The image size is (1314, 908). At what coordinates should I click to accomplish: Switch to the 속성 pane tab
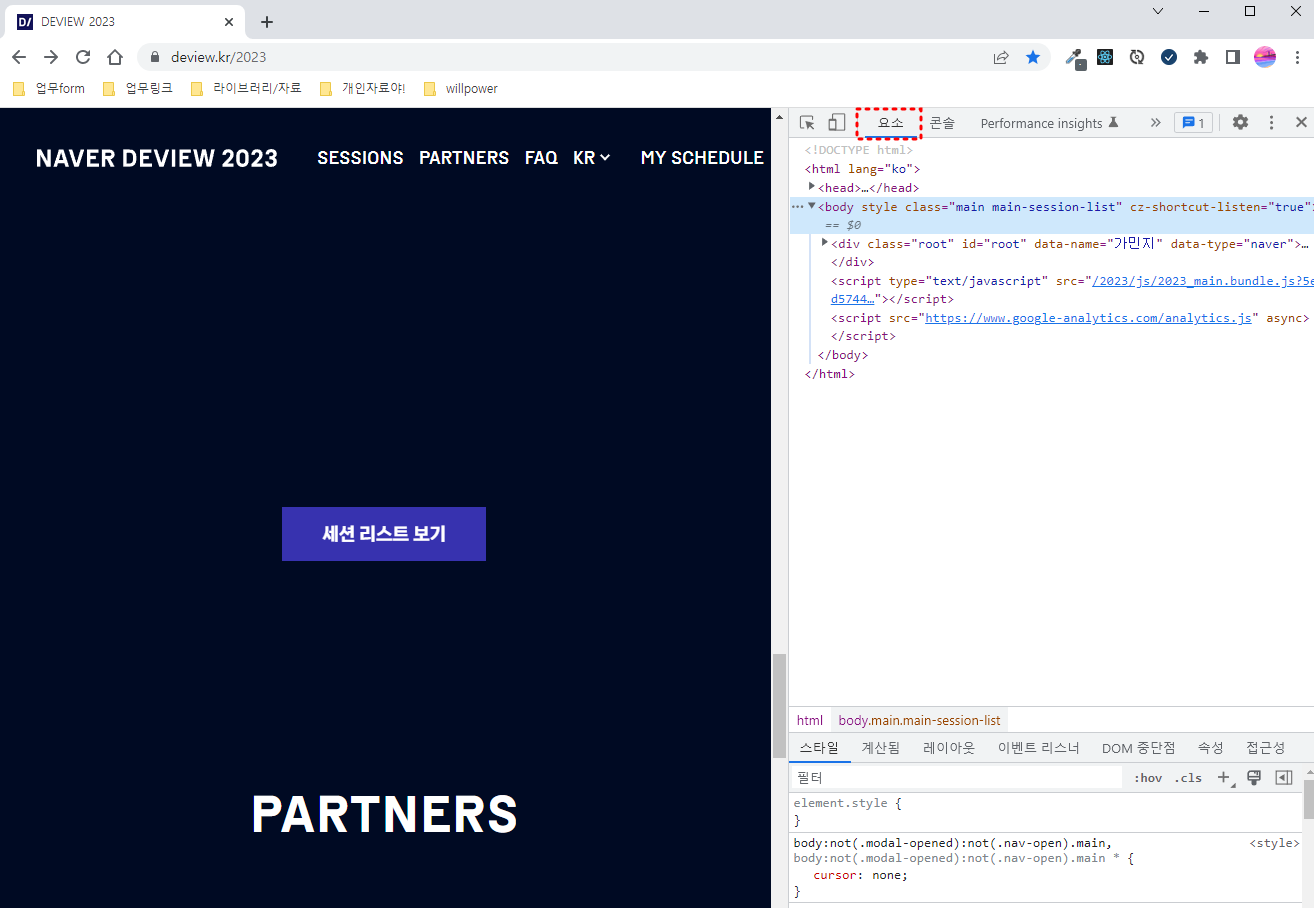(1211, 748)
